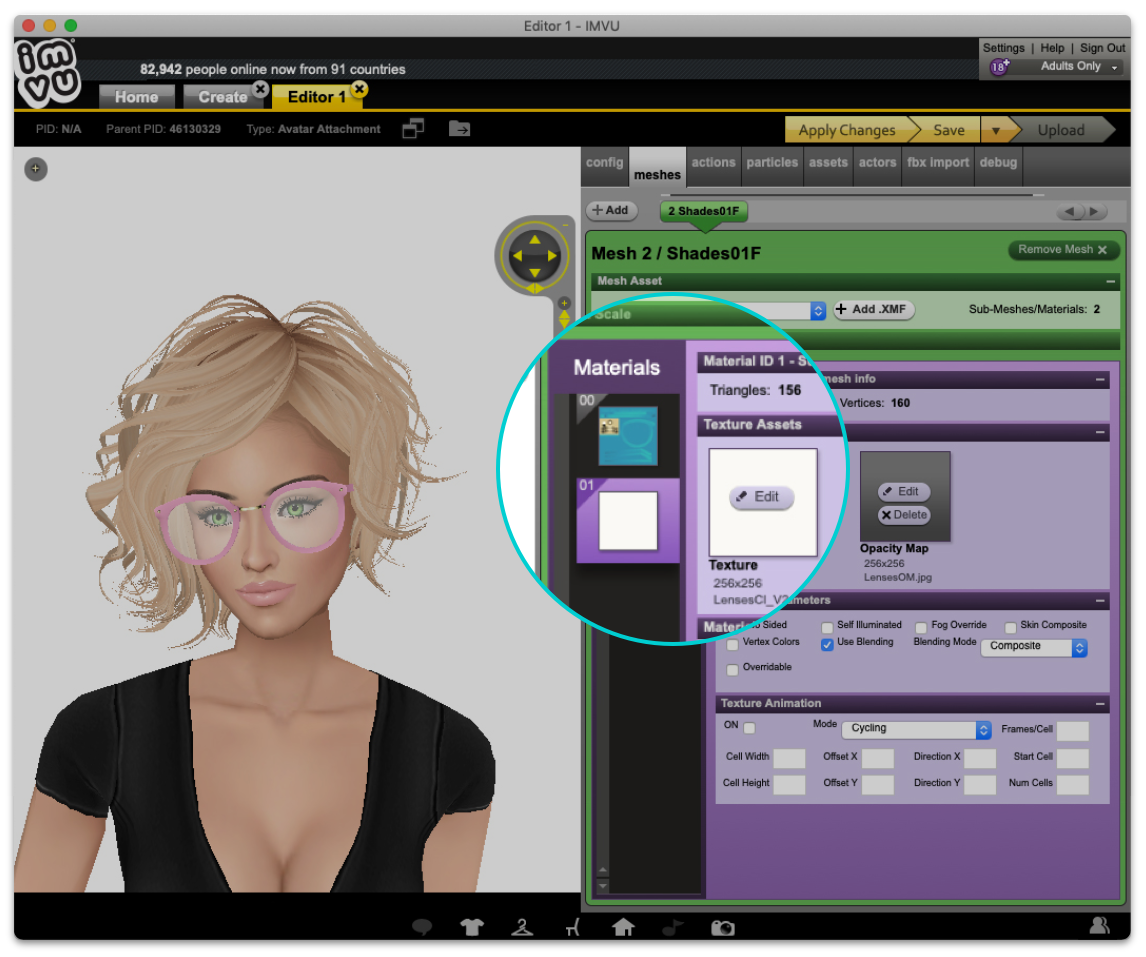Click the Upload button
Screen dimensions: 1146x957
coord(1061,130)
